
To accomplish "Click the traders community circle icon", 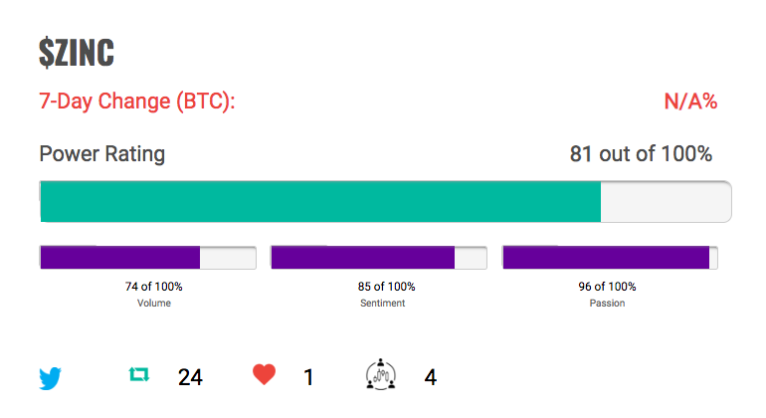I will tap(381, 375).
